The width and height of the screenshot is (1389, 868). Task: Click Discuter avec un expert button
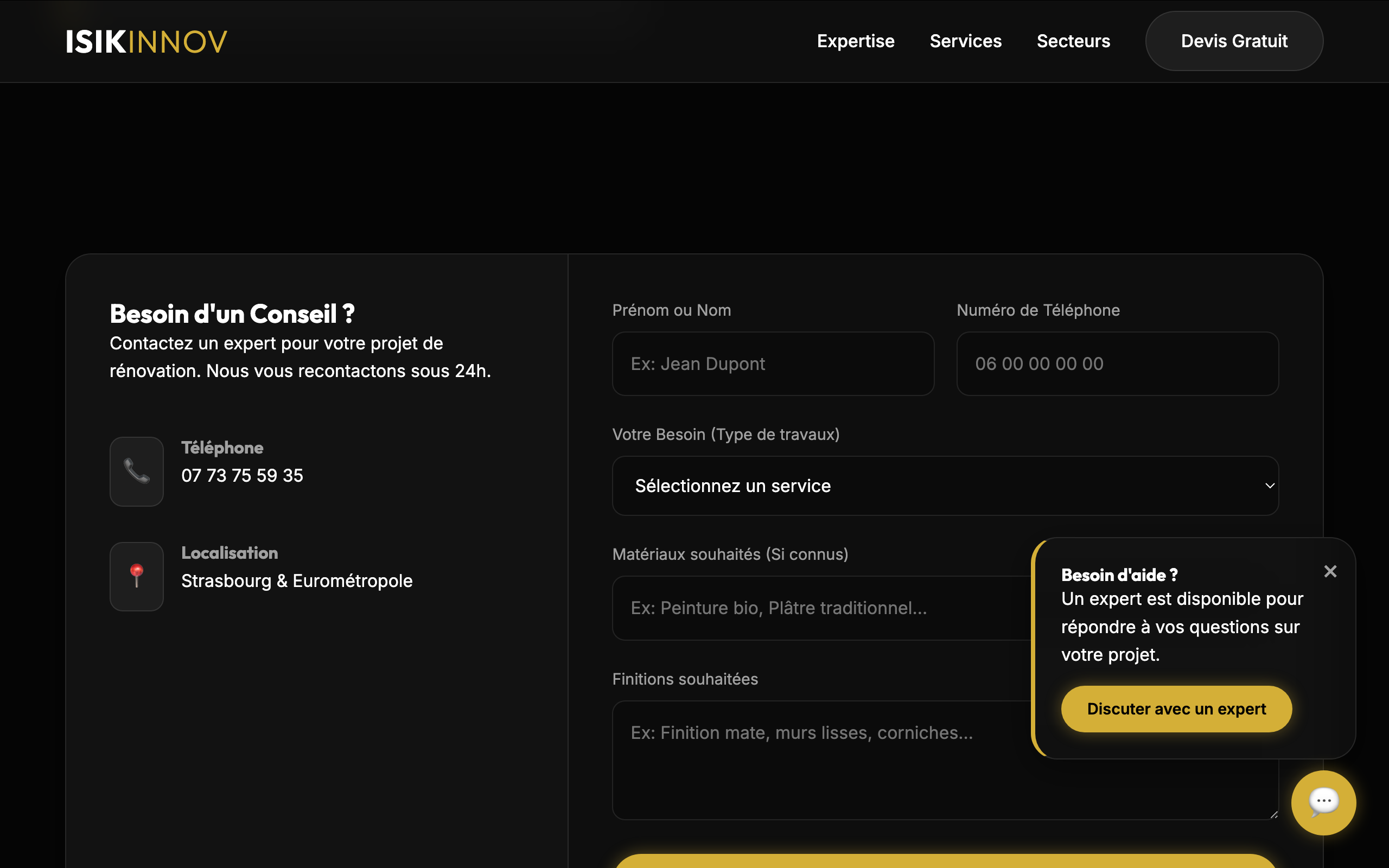1177,709
